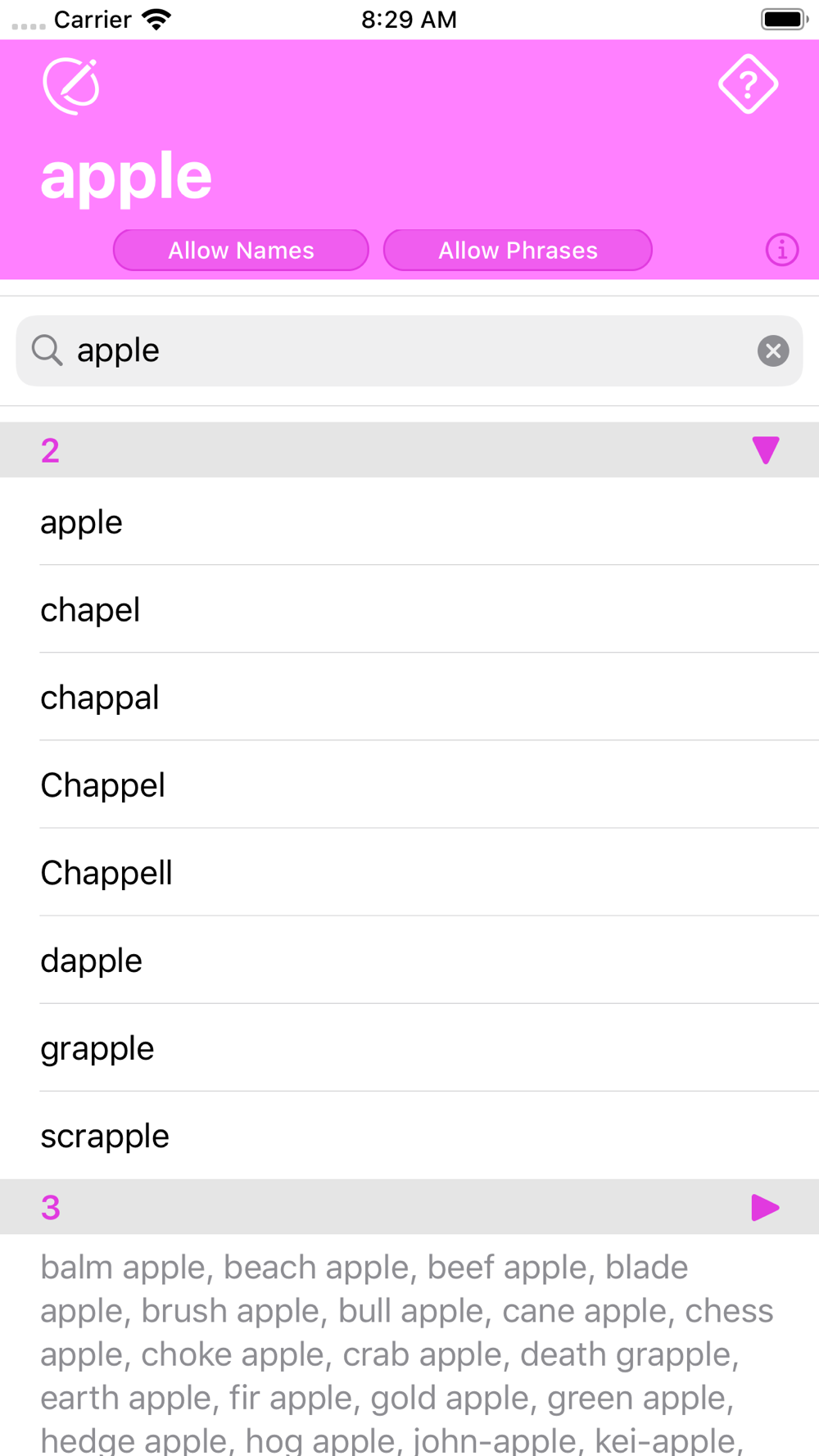The image size is (819, 1456).
Task: Toggle the Allow Phrases option
Action: 518,250
